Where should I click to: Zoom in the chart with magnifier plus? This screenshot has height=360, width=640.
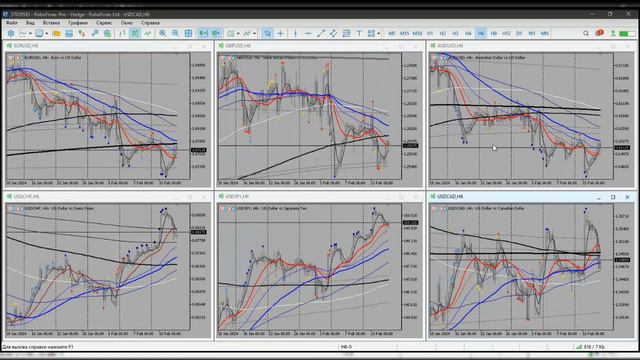(x=162, y=33)
